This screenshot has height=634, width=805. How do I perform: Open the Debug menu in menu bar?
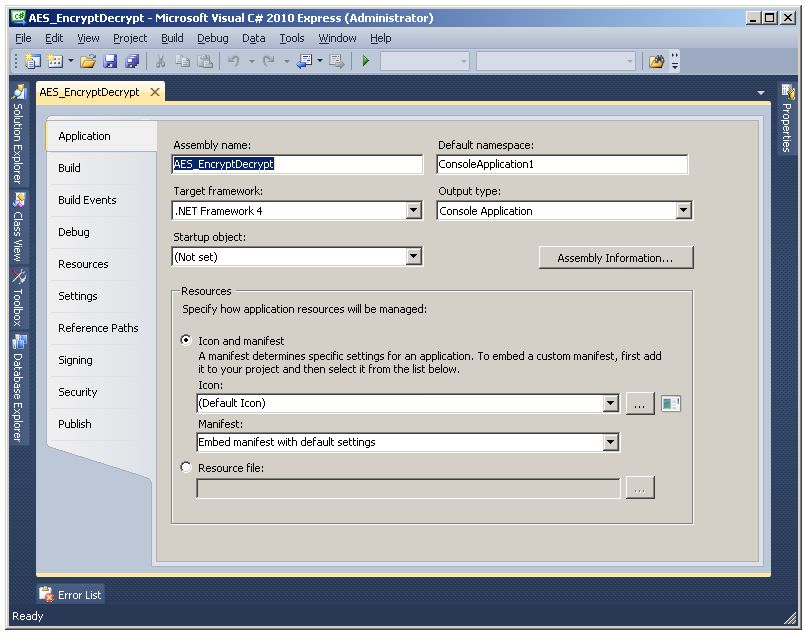point(212,38)
